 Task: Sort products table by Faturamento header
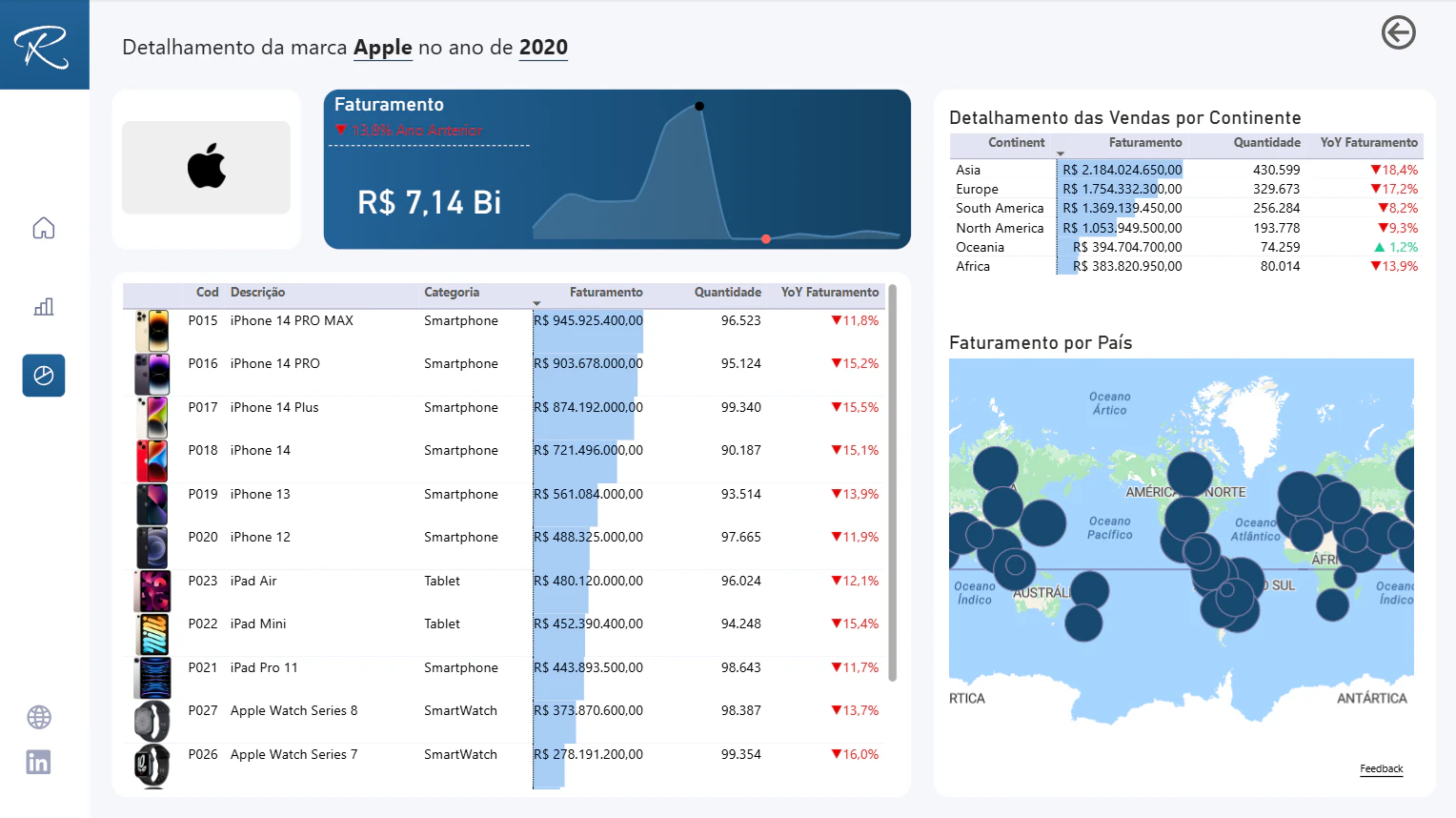pyautogui.click(x=606, y=293)
